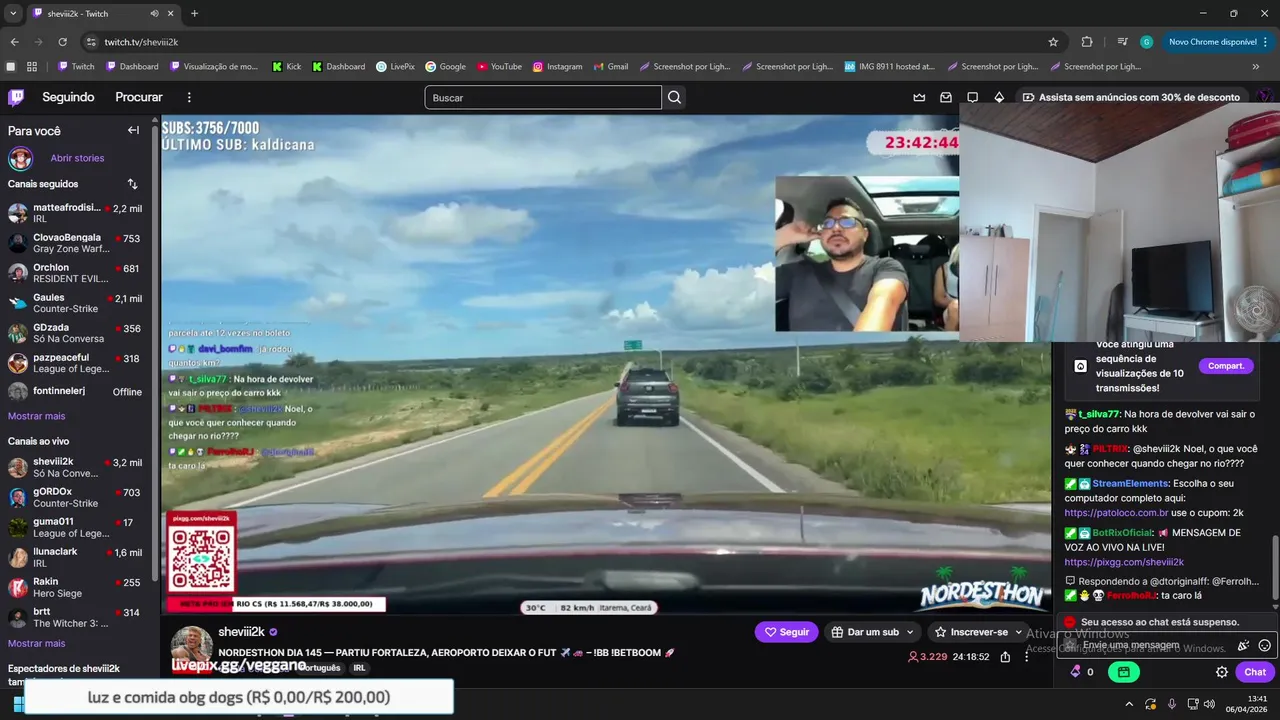This screenshot has height=720, width=1280.
Task: Open the whispers speech bubble icon
Action: pos(972,97)
